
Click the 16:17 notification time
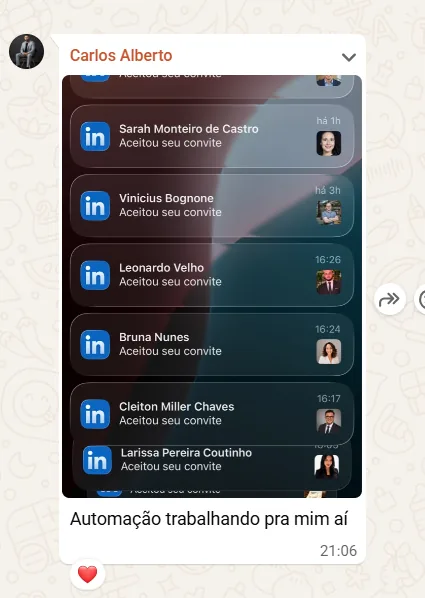tap(328, 399)
